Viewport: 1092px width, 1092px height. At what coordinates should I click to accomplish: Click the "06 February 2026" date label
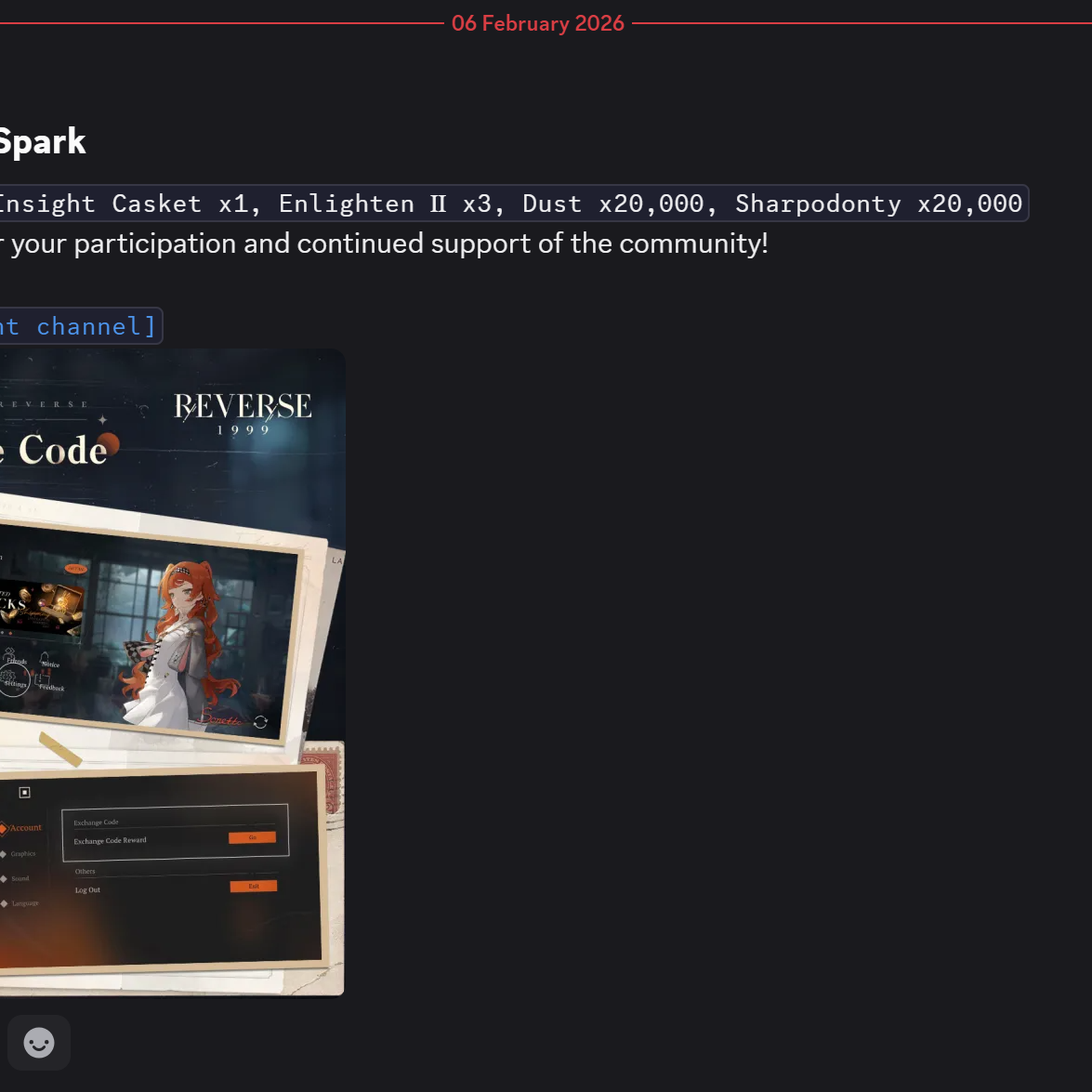538,23
